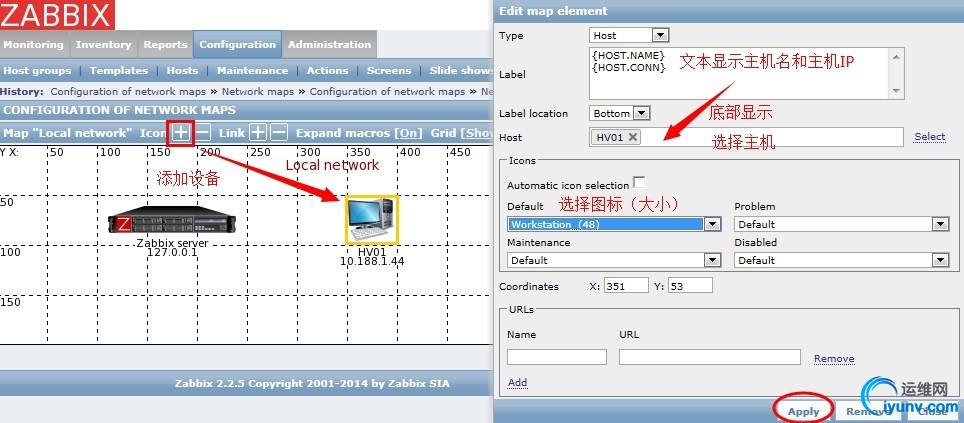This screenshot has width=964, height=423.
Task: Click the '10.188.1.44' IP label
Action: point(372,261)
